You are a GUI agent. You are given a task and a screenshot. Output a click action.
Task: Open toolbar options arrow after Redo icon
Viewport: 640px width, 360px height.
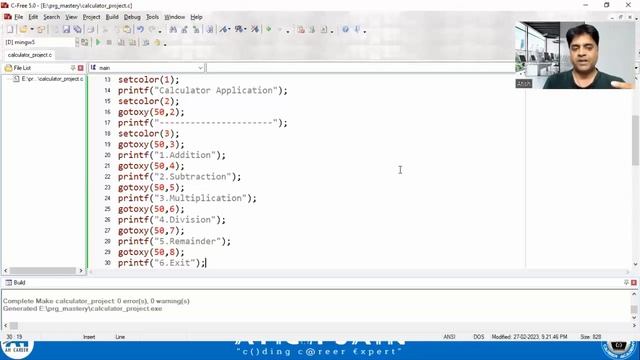coord(160,31)
